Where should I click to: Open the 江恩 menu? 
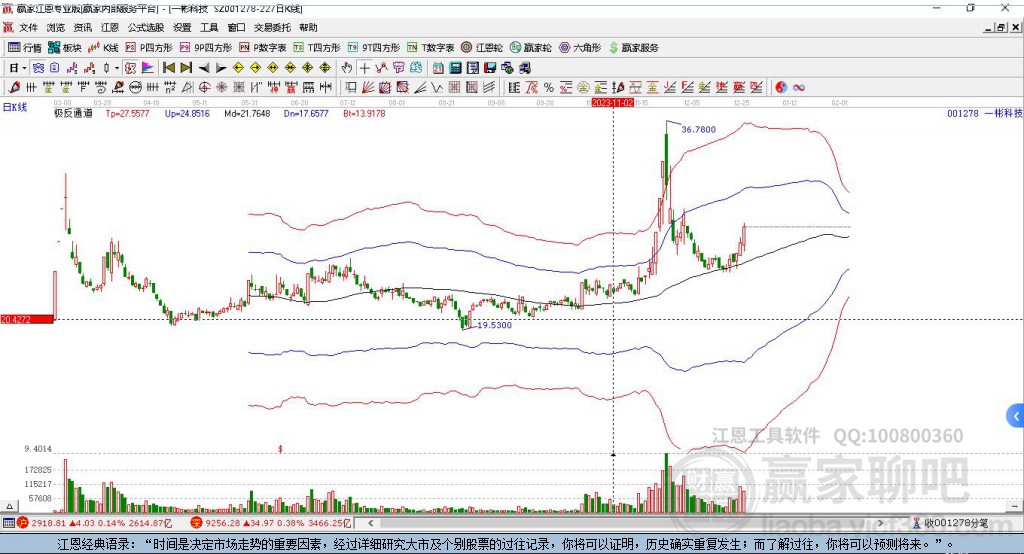pos(110,27)
